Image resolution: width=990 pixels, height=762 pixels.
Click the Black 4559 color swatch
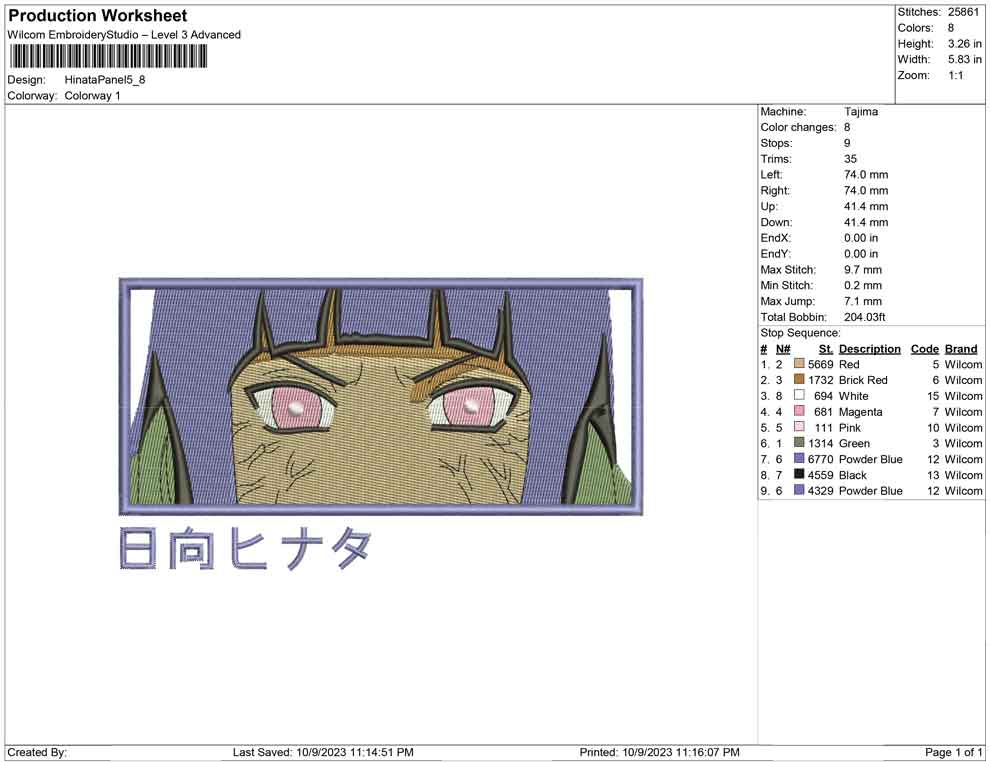pos(799,474)
